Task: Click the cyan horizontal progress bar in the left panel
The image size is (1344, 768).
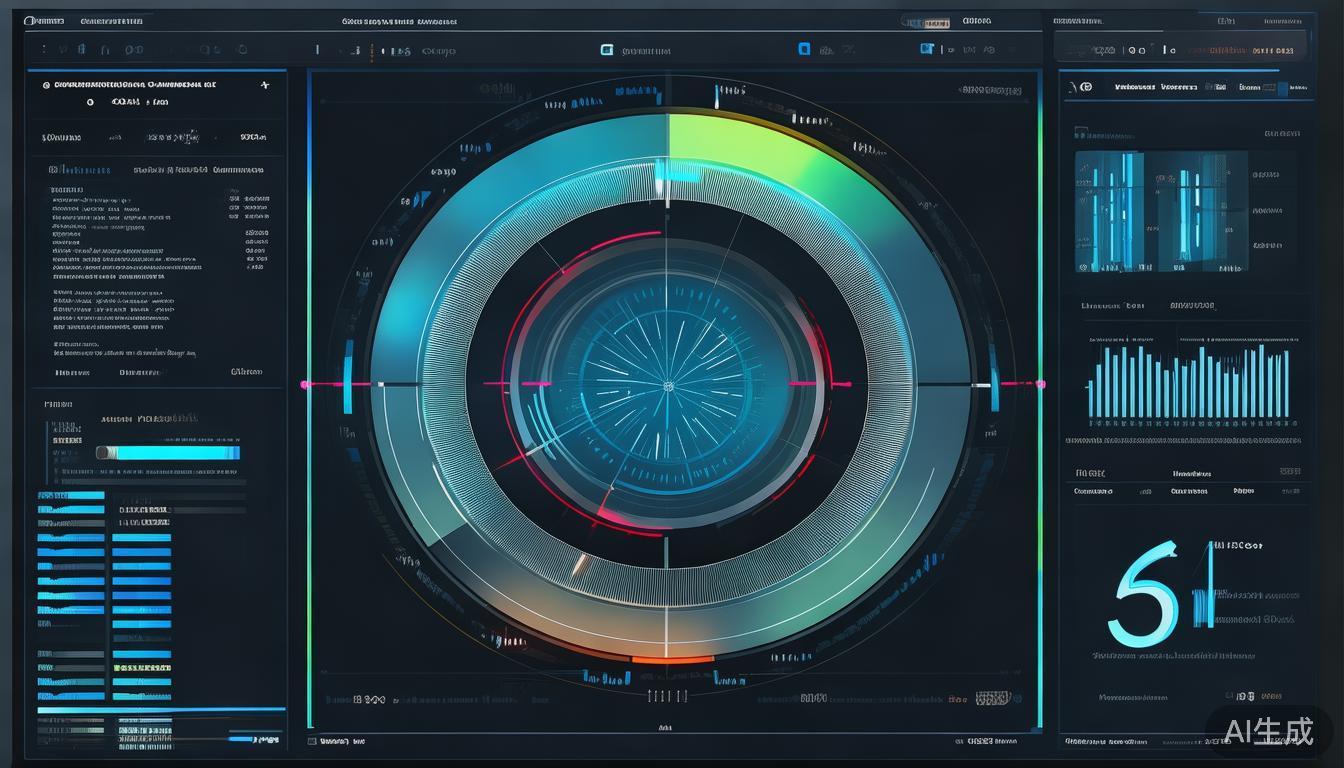Action: coord(168,453)
